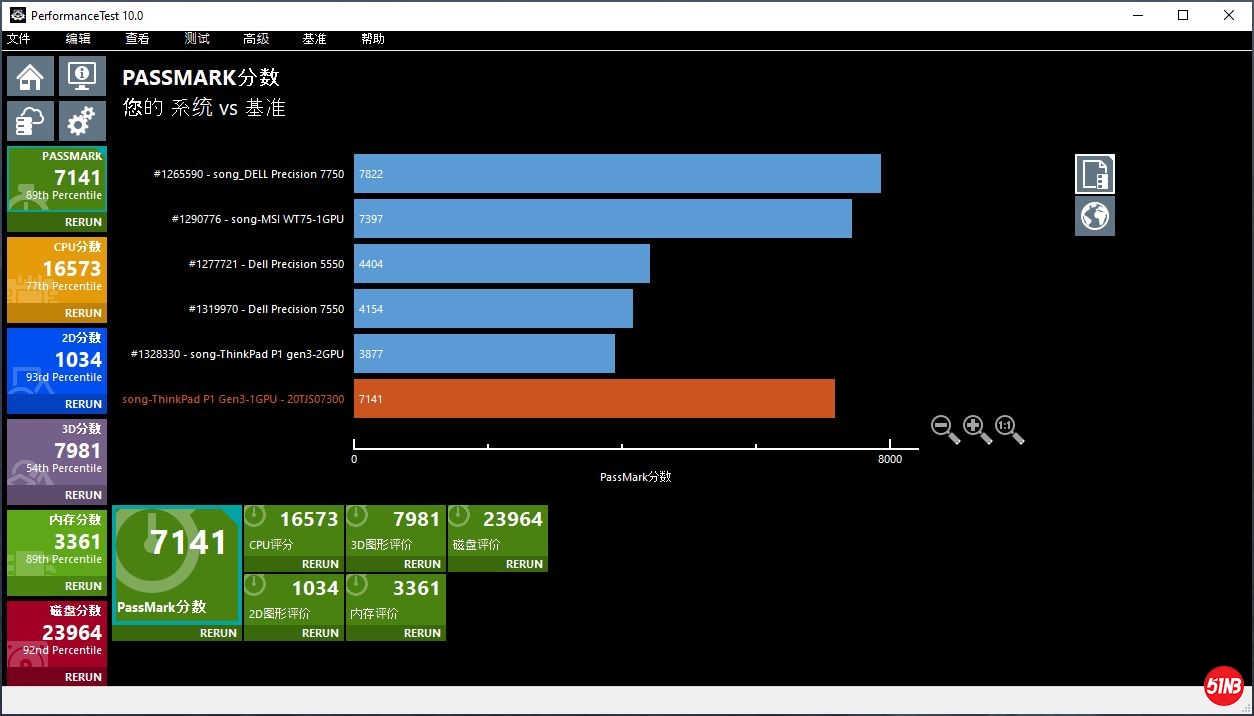Click the gauge icon in 3D图形评价 tile

(x=358, y=516)
